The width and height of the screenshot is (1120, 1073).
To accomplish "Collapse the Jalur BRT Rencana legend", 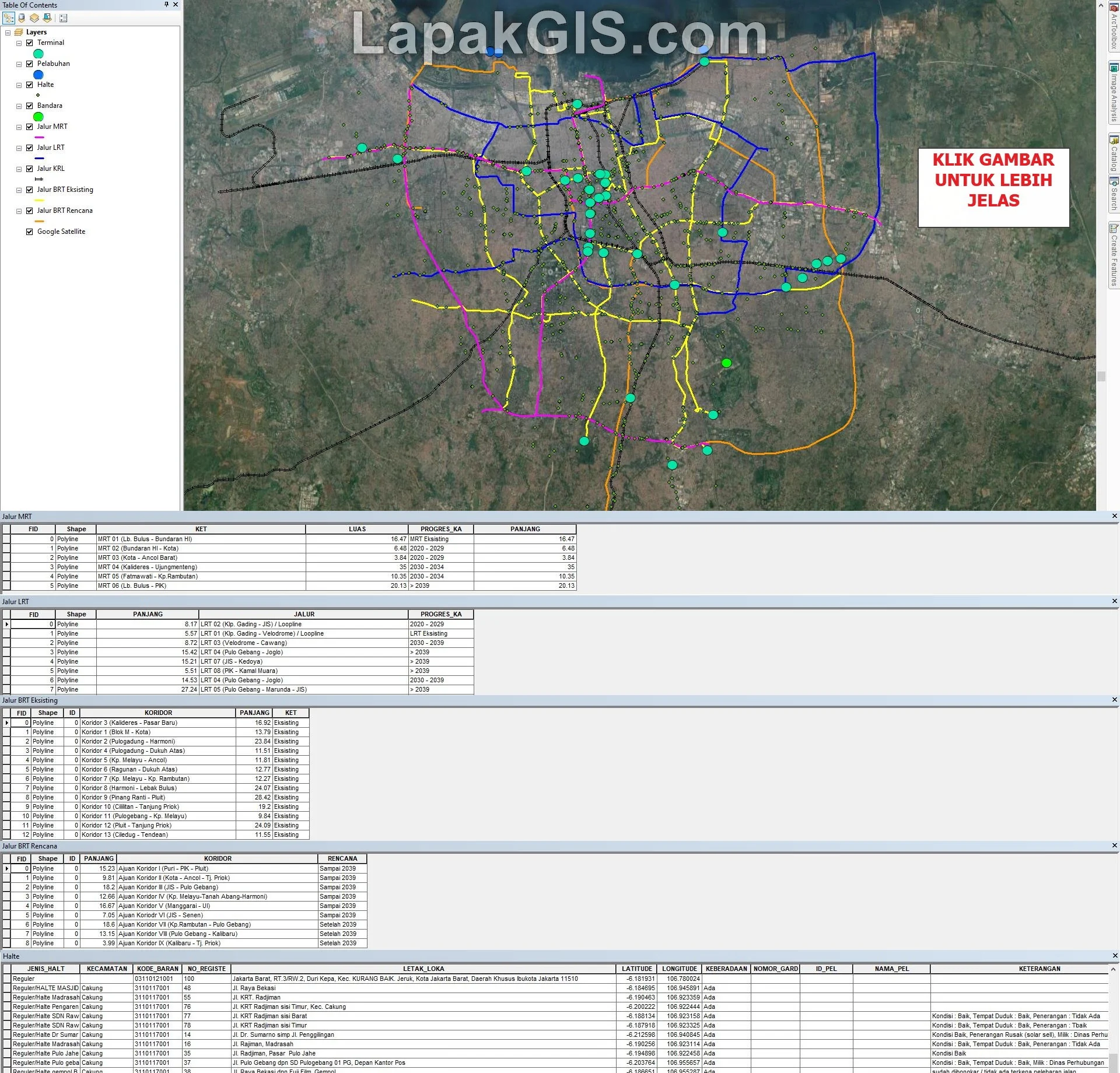I will [19, 211].
